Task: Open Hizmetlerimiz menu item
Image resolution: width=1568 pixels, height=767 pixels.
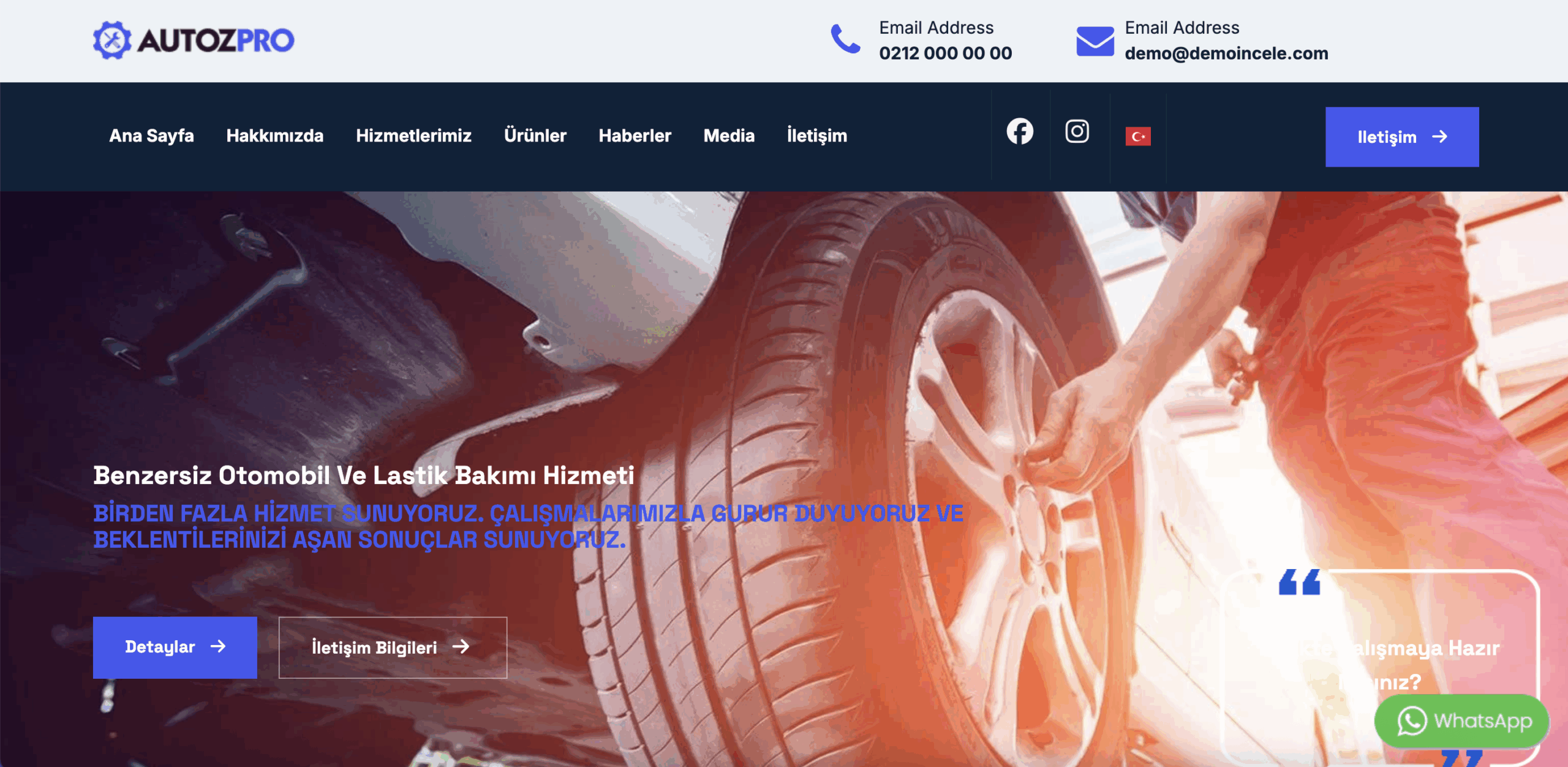Action: pos(413,135)
